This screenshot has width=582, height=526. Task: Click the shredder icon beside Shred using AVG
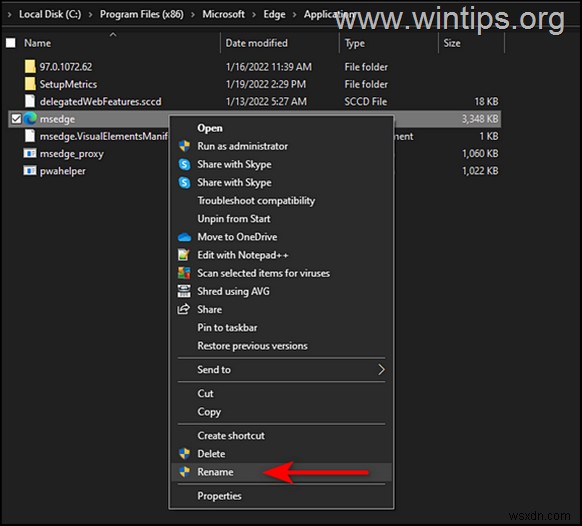tap(184, 291)
